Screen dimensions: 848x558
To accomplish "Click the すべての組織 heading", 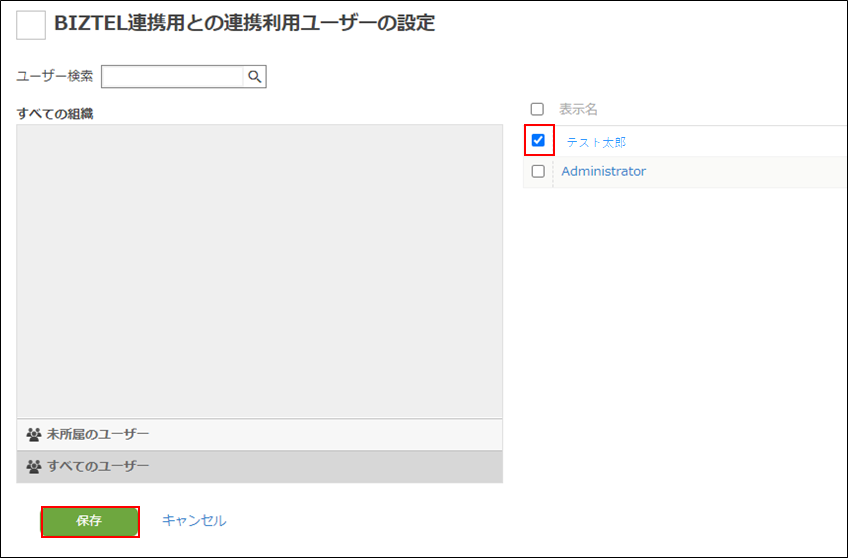I will coord(55,114).
